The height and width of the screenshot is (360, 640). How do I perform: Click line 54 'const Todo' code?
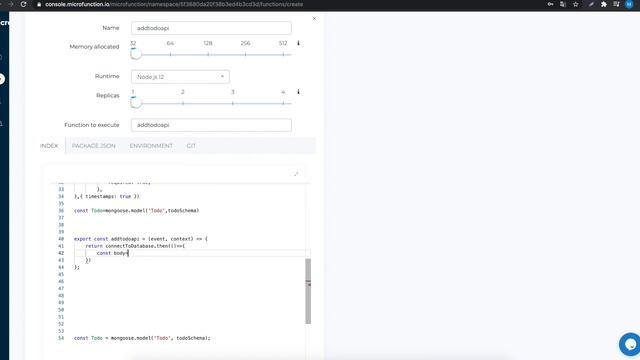(x=142, y=338)
